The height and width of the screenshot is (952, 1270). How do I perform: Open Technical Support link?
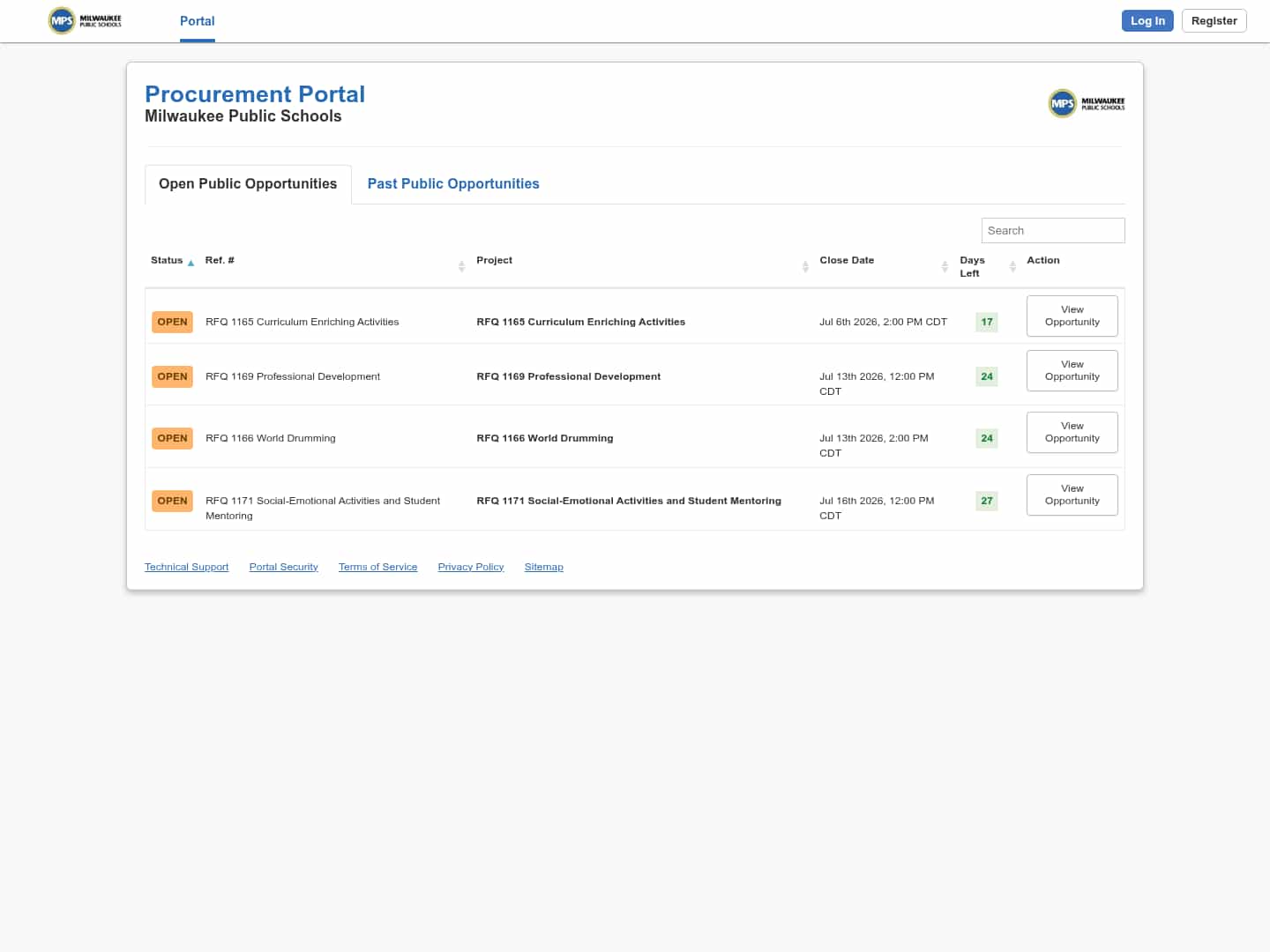click(186, 567)
